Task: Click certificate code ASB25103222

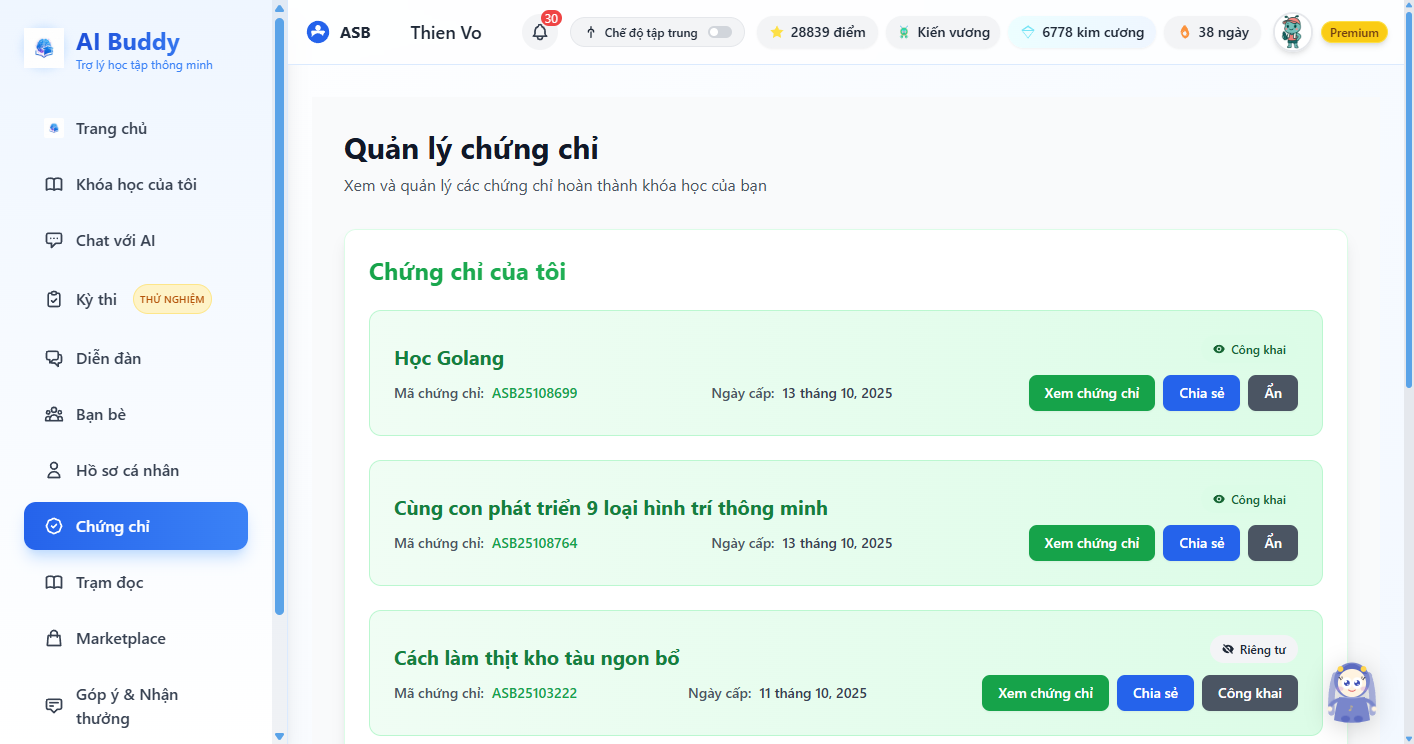Action: [x=534, y=693]
